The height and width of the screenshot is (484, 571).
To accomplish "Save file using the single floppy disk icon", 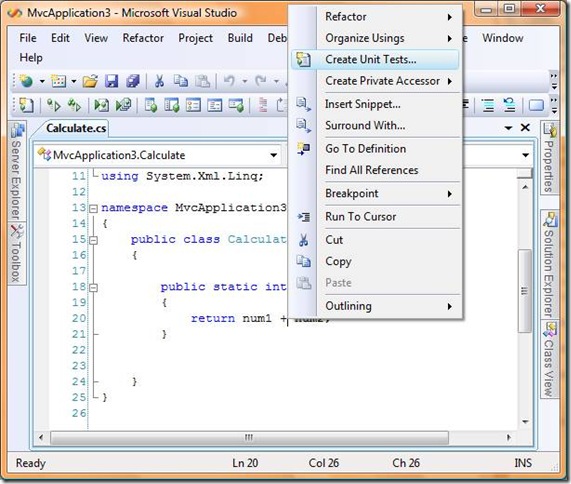I will coord(111,81).
